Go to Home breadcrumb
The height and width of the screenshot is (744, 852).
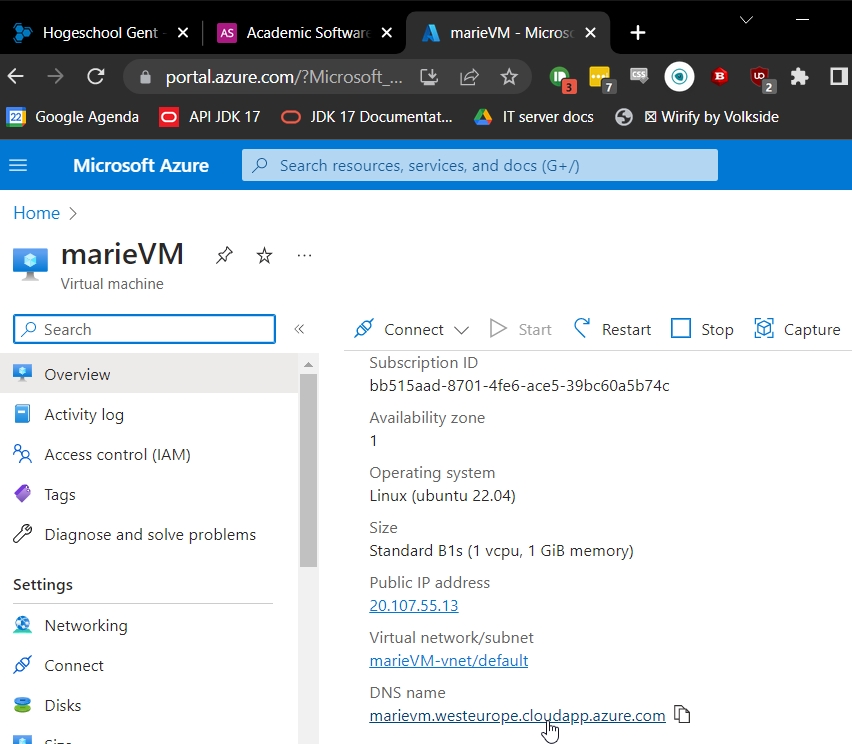point(36,213)
